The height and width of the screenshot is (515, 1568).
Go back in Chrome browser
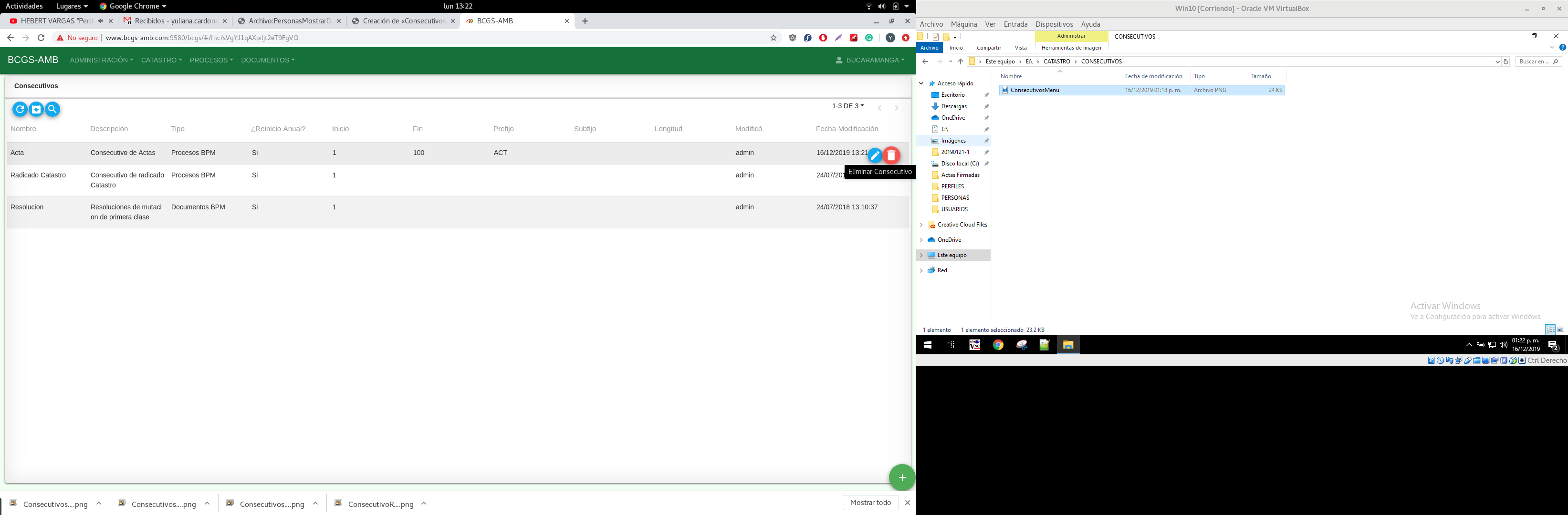(10, 38)
